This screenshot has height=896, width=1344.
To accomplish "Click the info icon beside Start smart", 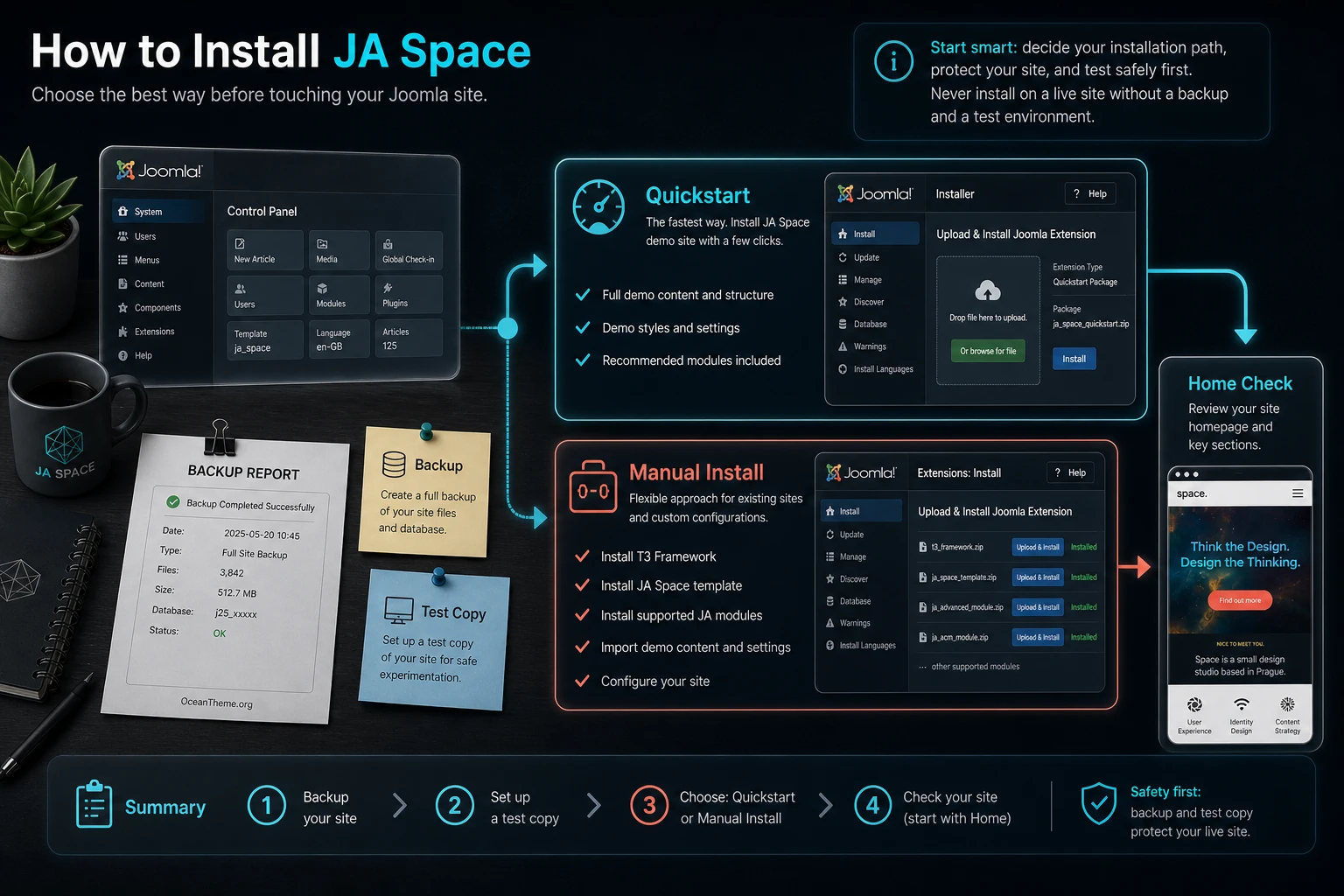I will click(x=893, y=62).
